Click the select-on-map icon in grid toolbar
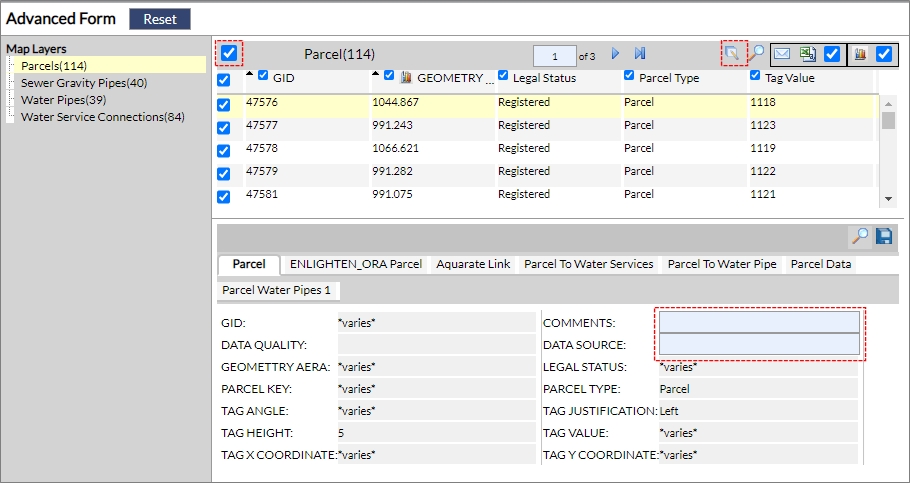 tap(734, 54)
